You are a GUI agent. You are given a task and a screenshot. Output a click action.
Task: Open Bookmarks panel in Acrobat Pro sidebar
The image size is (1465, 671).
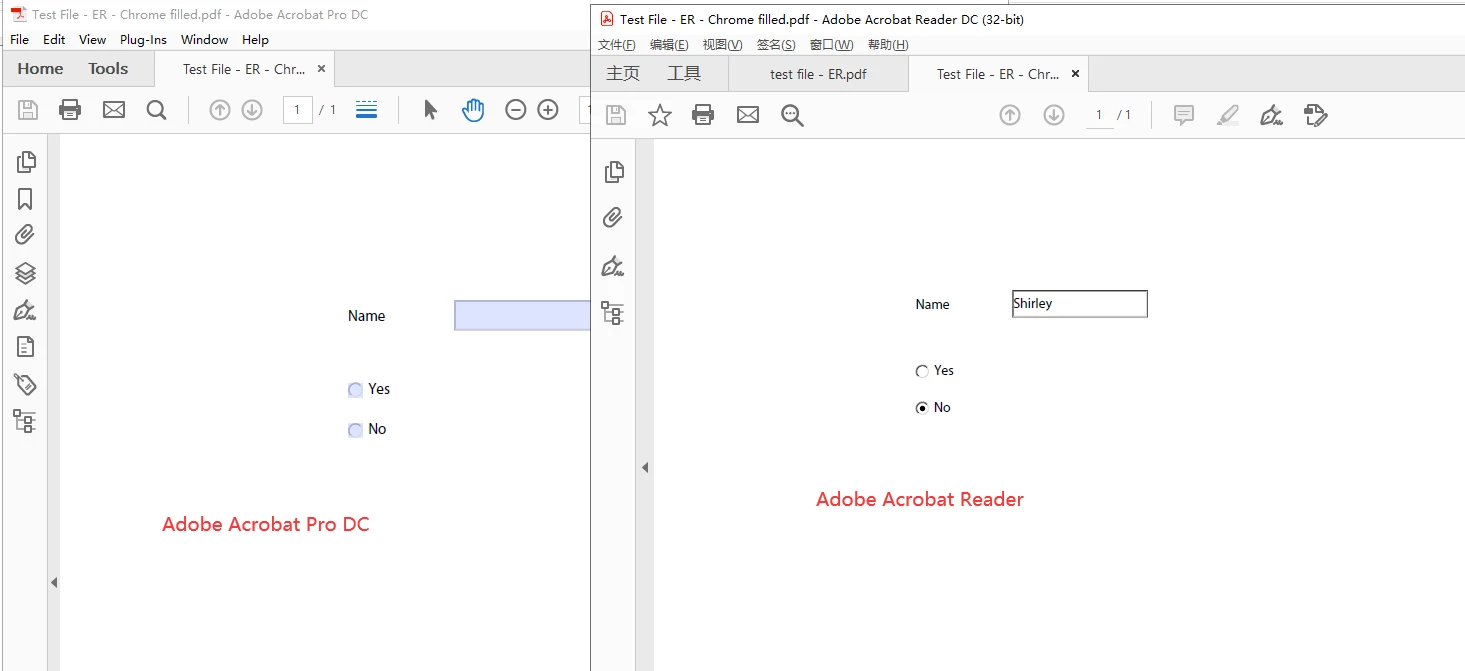click(x=25, y=199)
